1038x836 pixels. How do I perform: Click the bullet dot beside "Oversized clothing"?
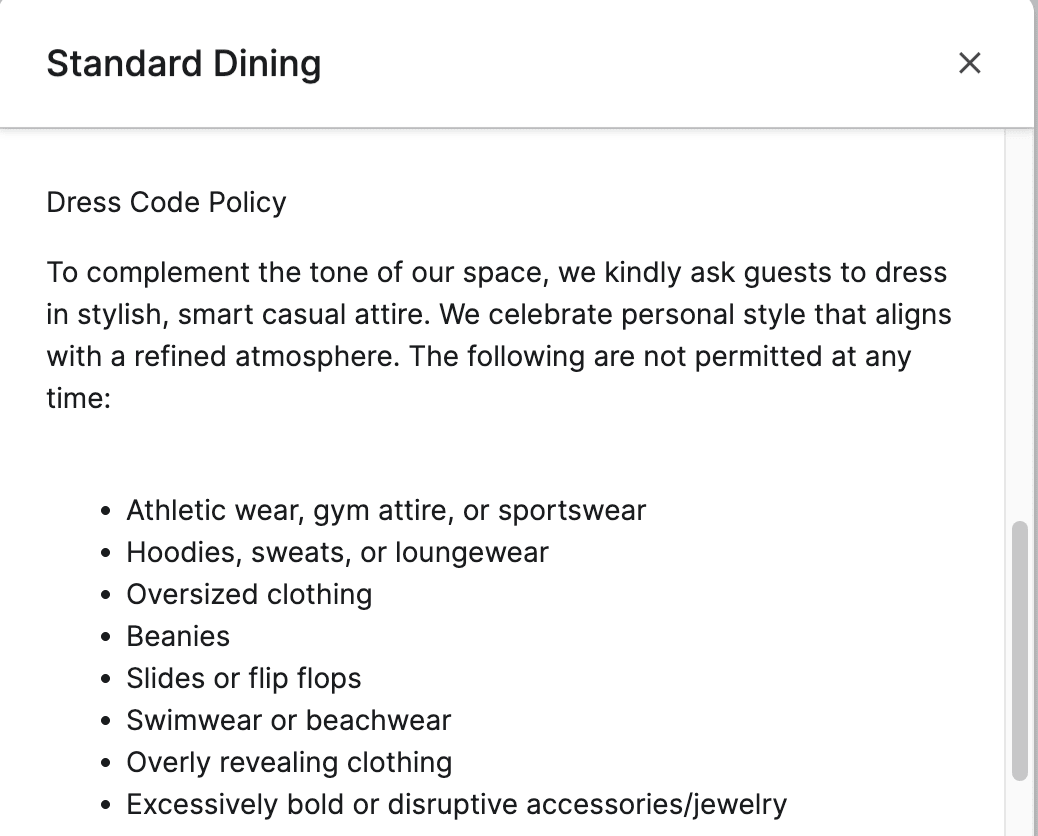pyautogui.click(x=107, y=595)
